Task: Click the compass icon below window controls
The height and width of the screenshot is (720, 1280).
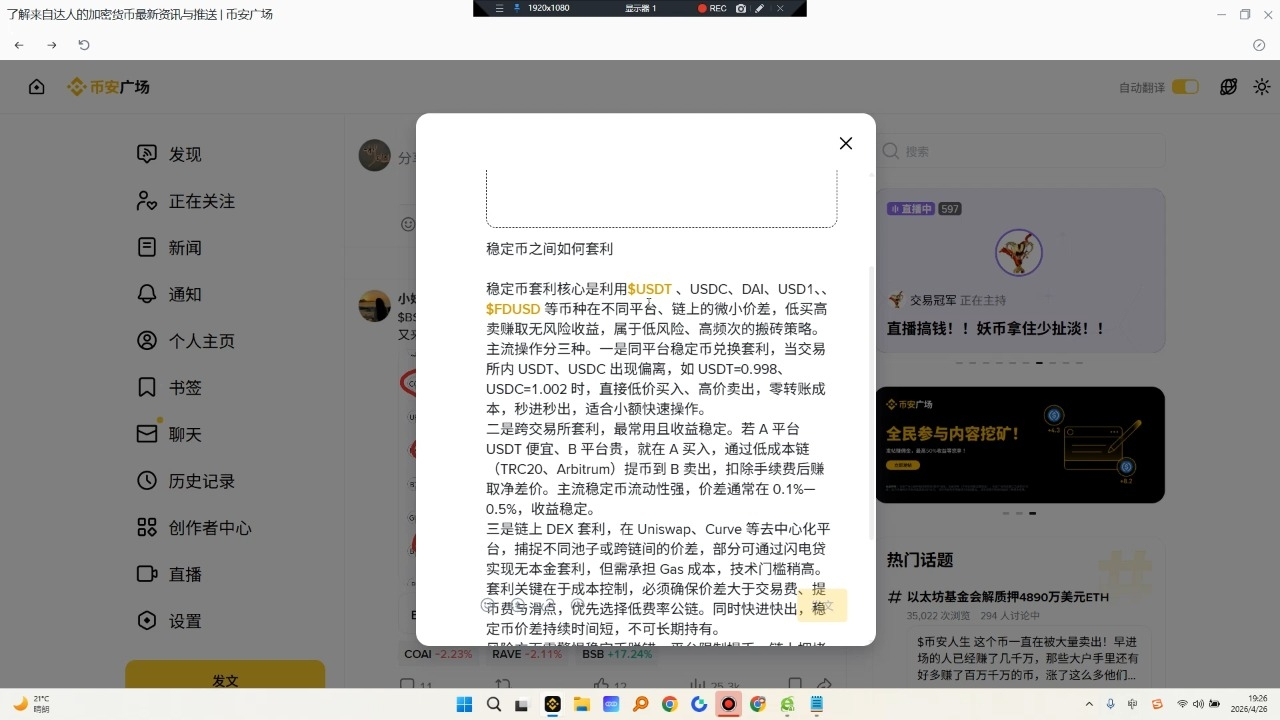Action: point(1259,45)
